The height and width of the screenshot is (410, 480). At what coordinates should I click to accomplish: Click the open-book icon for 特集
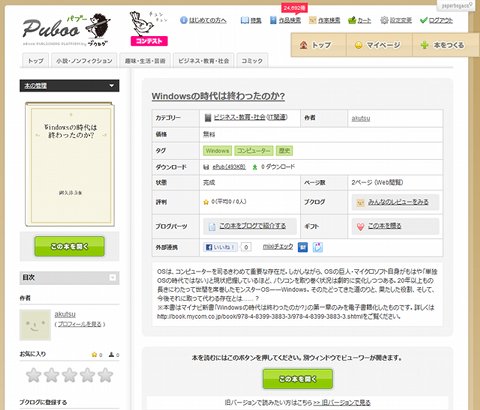(x=245, y=20)
